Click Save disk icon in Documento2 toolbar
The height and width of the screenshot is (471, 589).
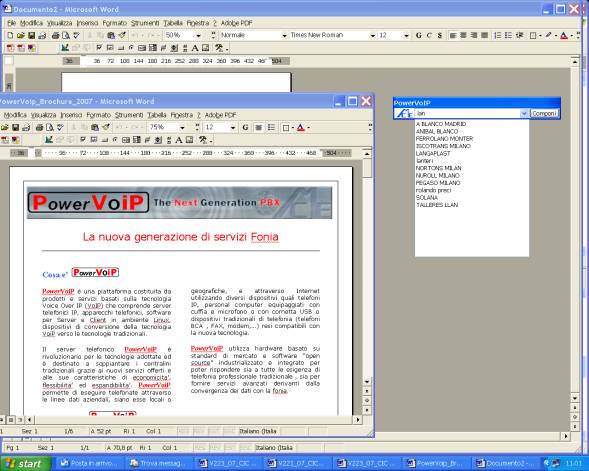pyautogui.click(x=32, y=35)
